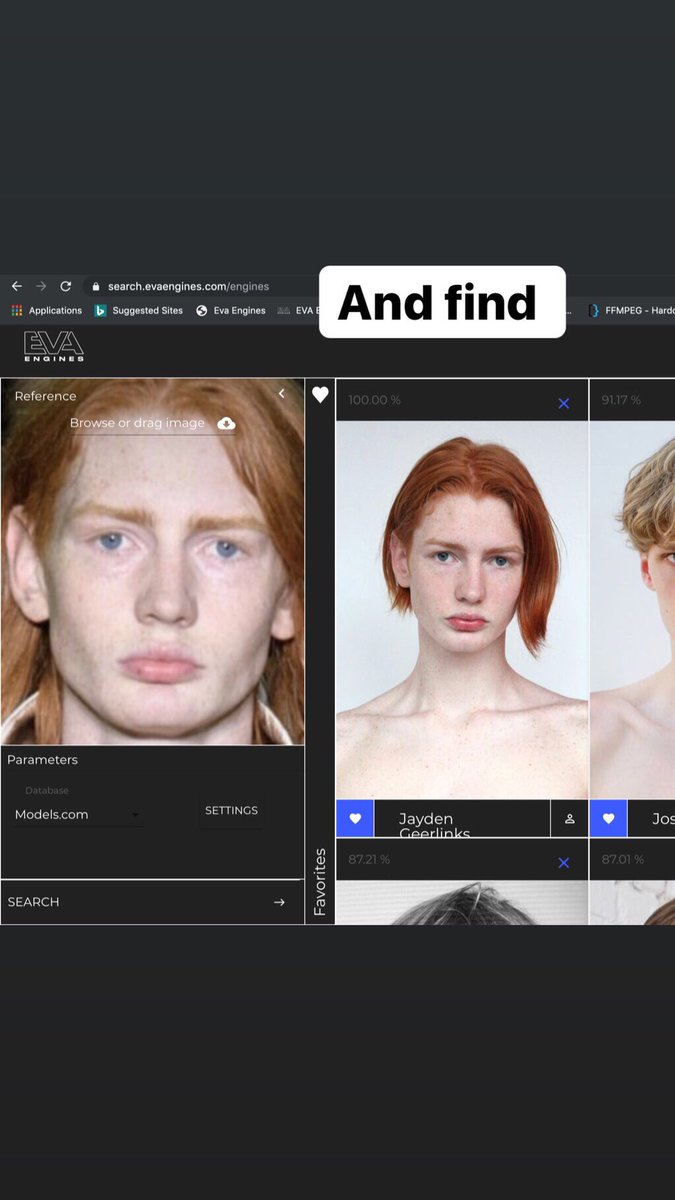Image resolution: width=675 pixels, height=1200 pixels.
Task: Go forward in browser history
Action: pos(41,286)
